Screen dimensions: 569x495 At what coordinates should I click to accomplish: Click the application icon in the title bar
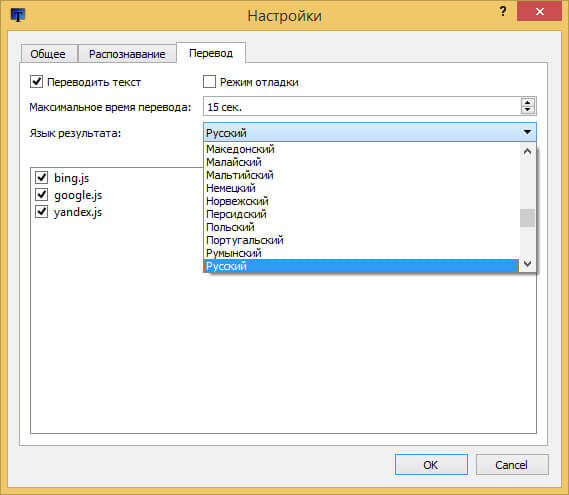17,15
